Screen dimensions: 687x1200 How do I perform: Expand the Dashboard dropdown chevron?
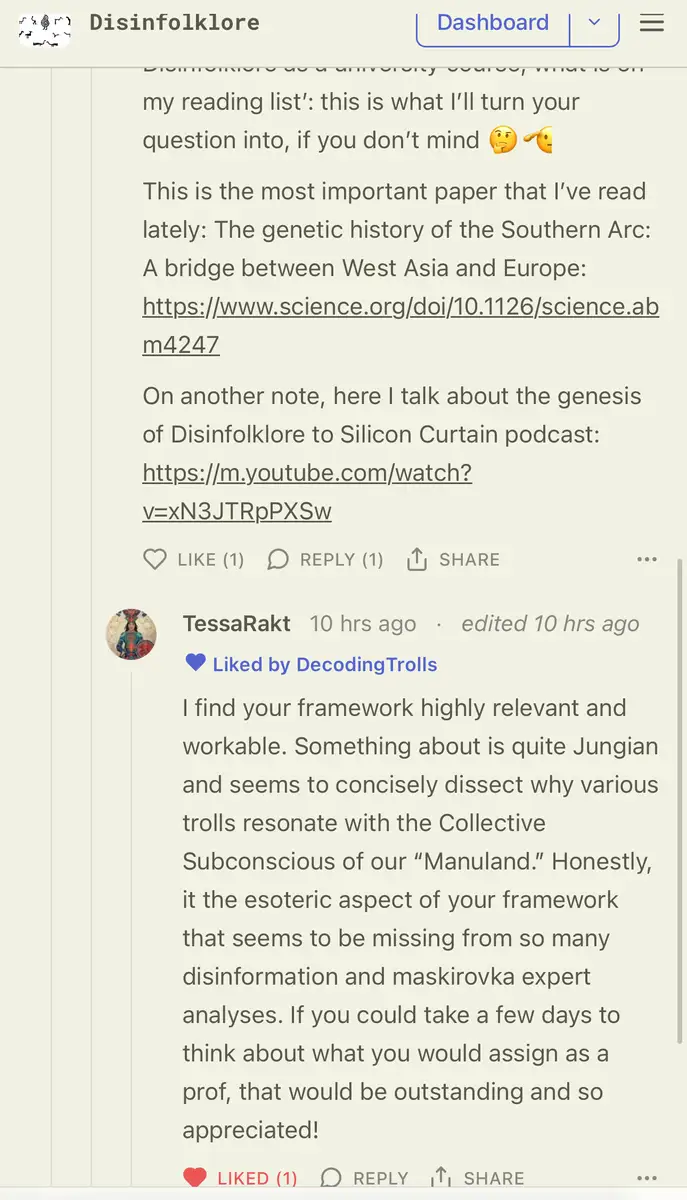coord(594,23)
